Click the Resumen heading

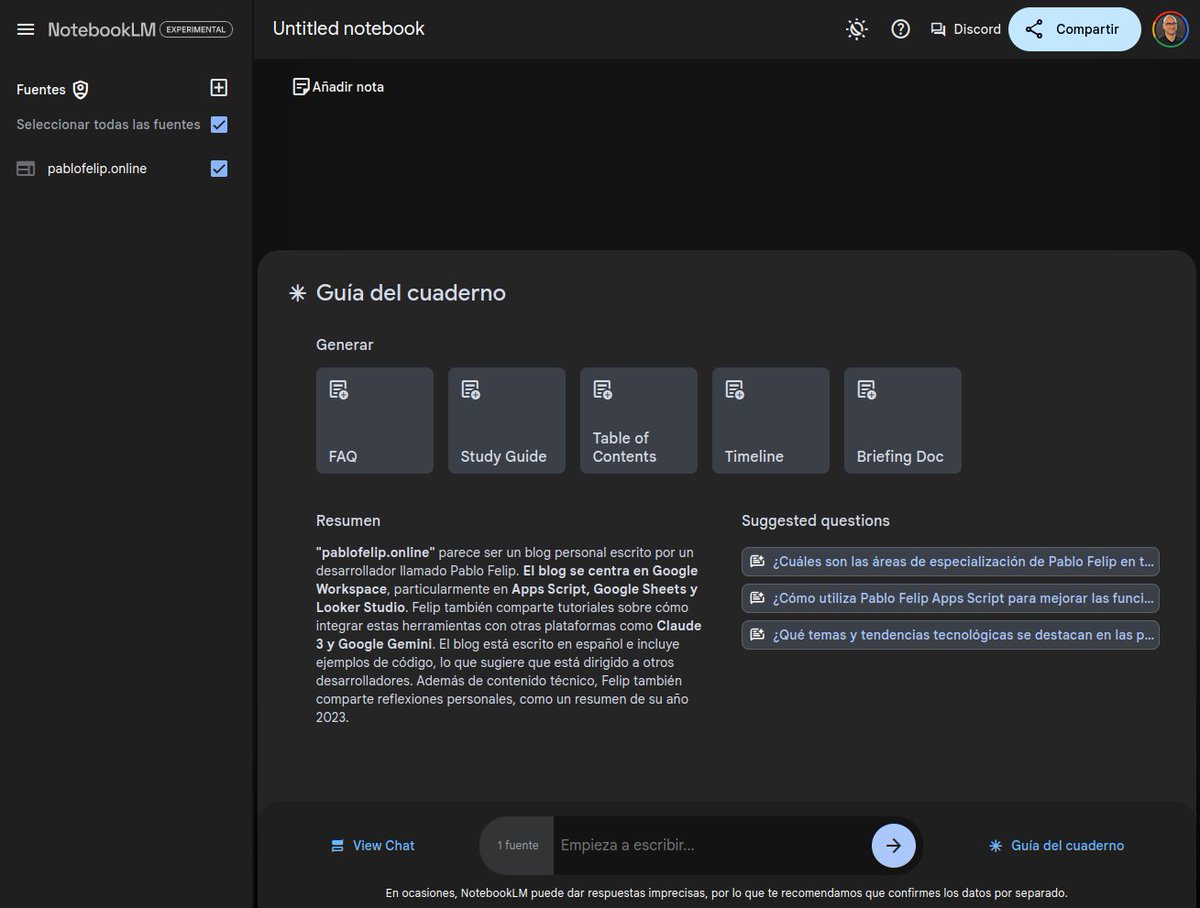pyautogui.click(x=348, y=521)
